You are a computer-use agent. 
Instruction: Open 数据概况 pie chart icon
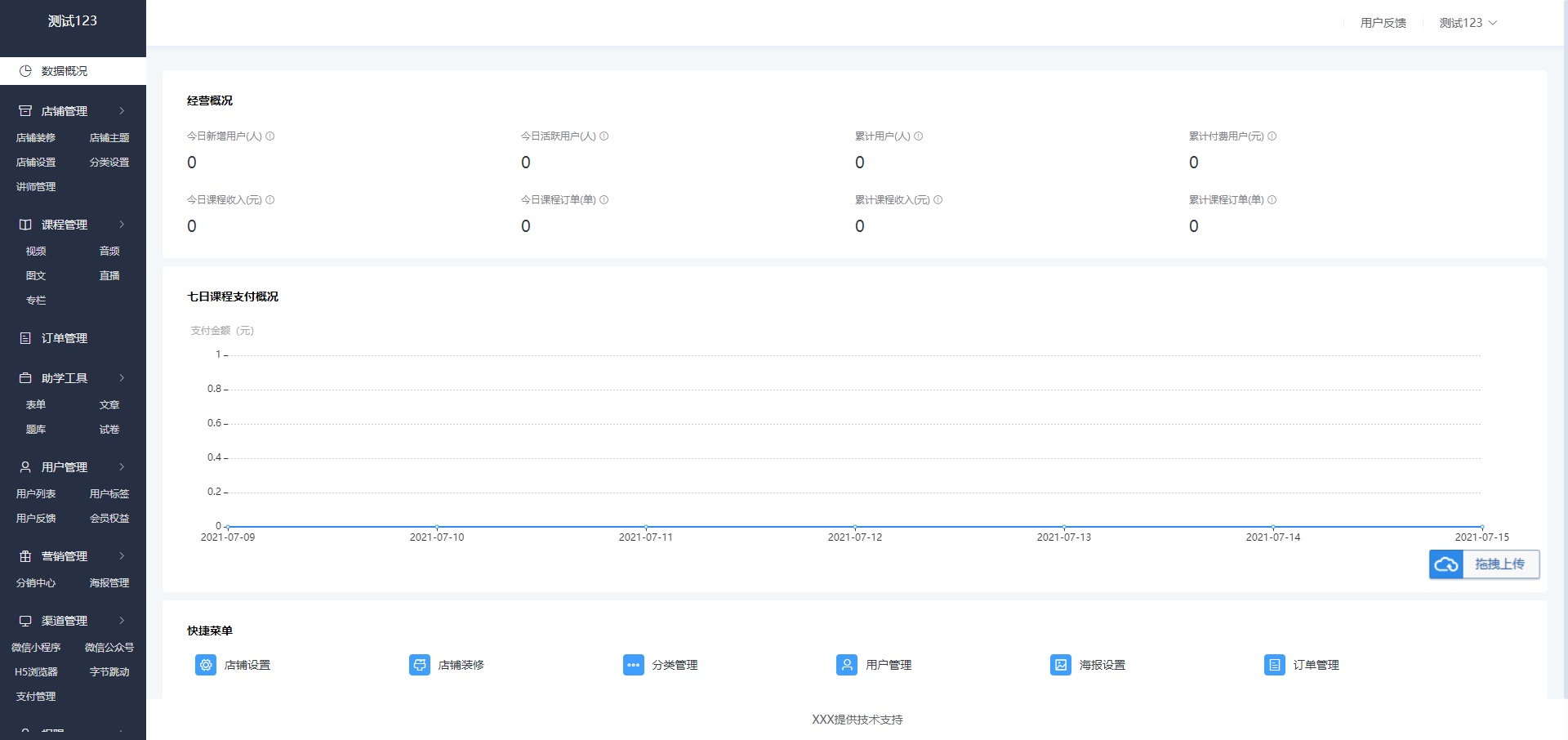25,71
